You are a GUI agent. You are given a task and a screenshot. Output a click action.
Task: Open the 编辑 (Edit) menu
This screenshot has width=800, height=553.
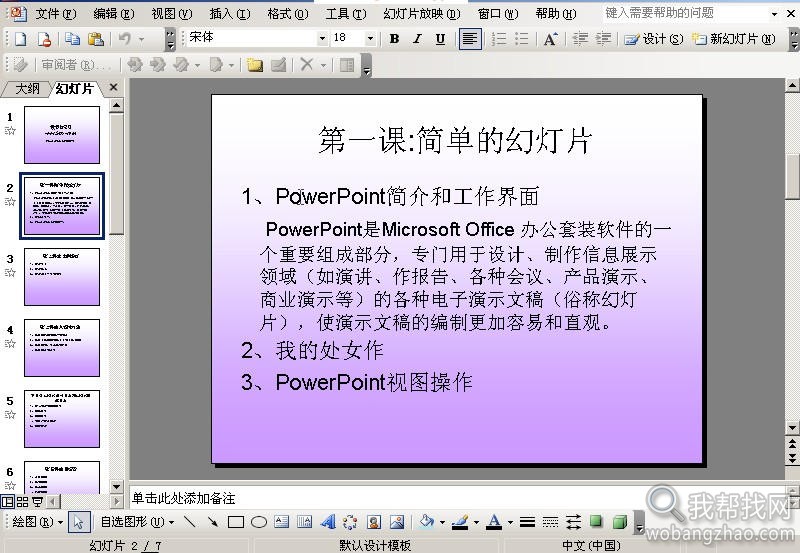coord(114,14)
